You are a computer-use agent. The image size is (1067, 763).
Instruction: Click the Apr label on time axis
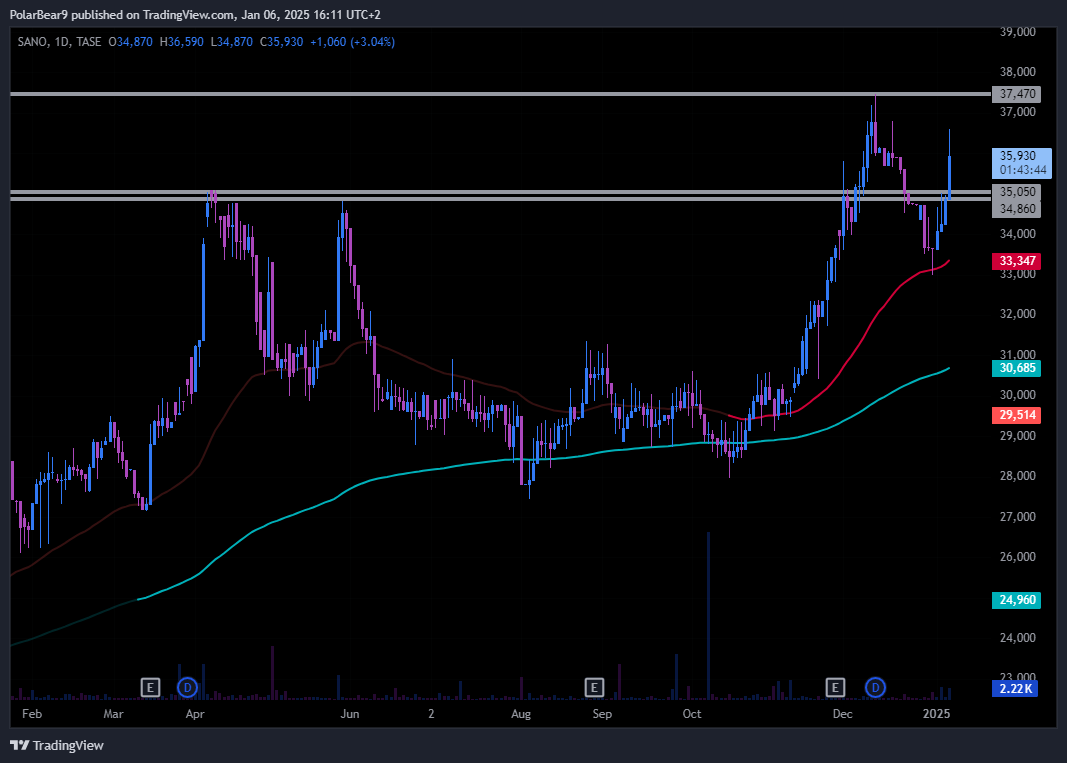pyautogui.click(x=195, y=714)
